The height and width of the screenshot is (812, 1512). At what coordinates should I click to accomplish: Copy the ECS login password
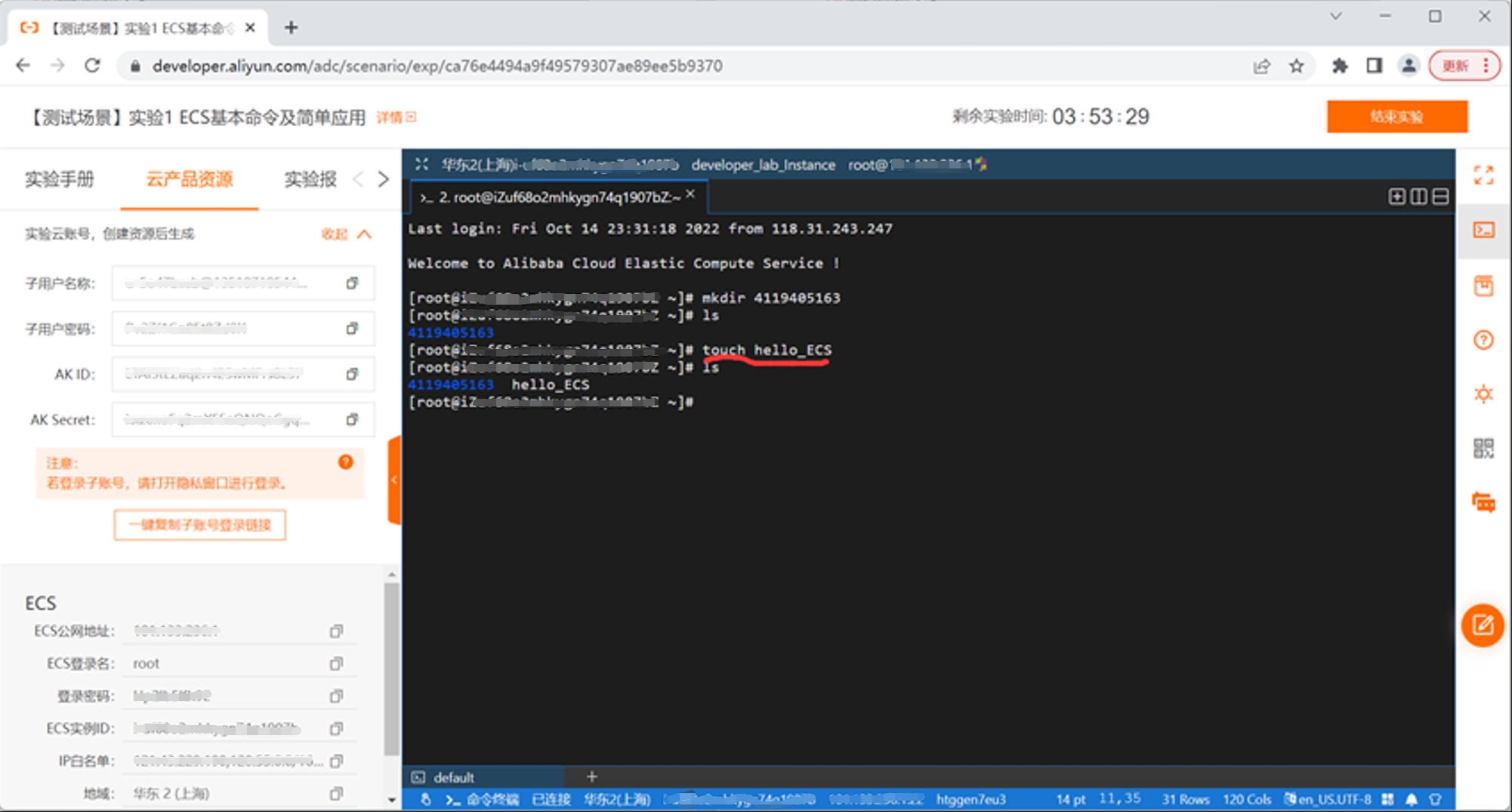[336, 696]
